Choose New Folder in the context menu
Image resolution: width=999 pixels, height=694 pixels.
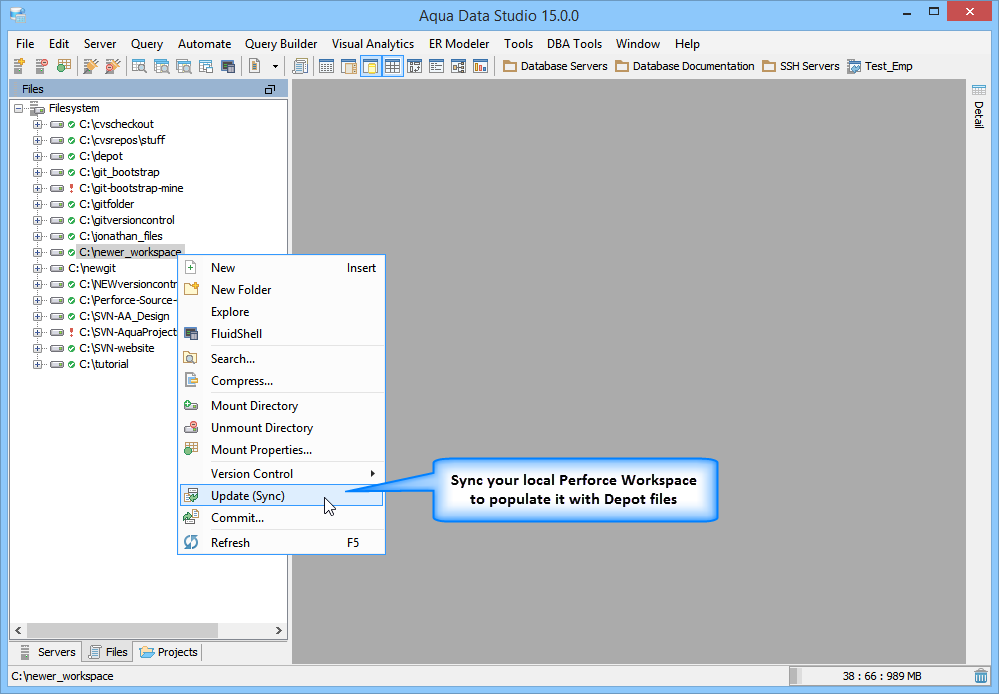[x=282, y=289]
